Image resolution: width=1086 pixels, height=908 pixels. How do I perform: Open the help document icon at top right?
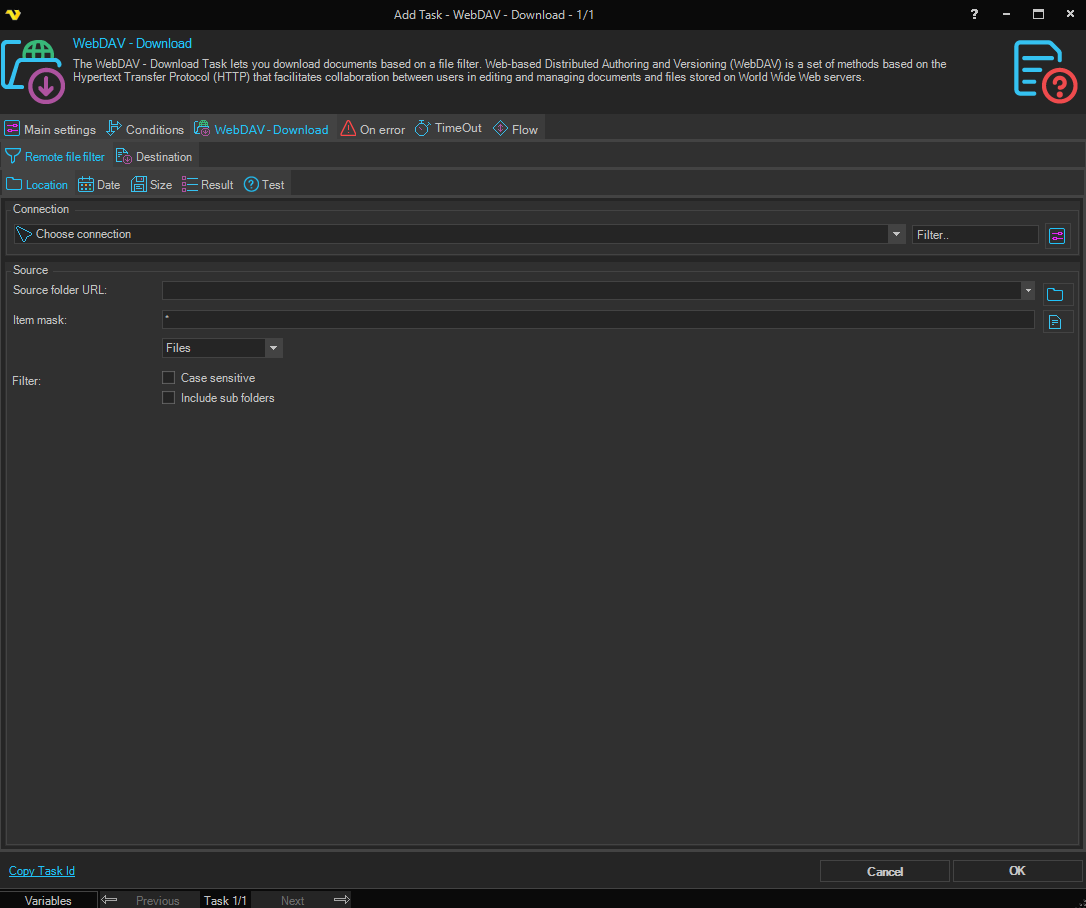point(1045,72)
